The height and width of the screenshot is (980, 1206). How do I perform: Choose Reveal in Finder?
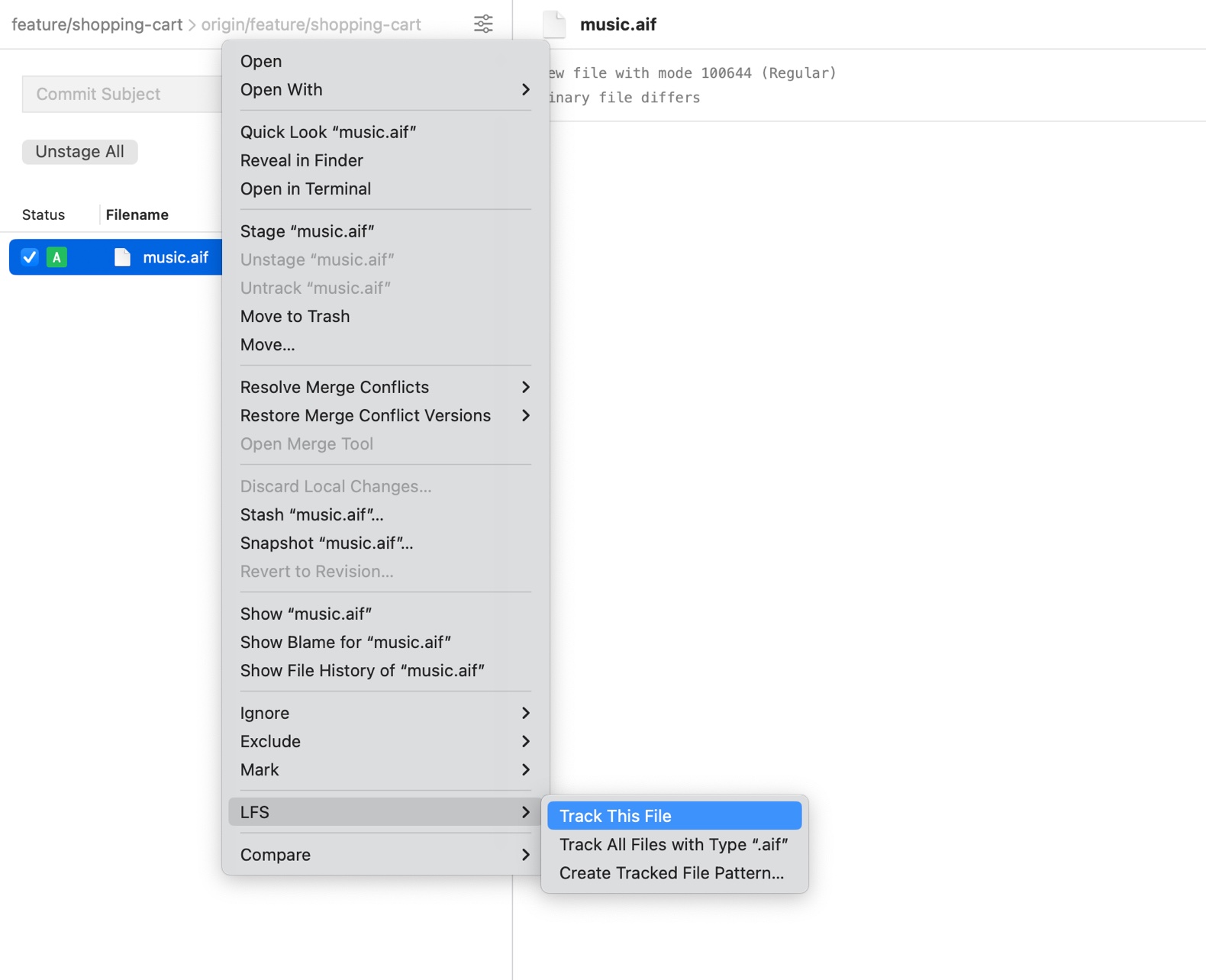[301, 160]
